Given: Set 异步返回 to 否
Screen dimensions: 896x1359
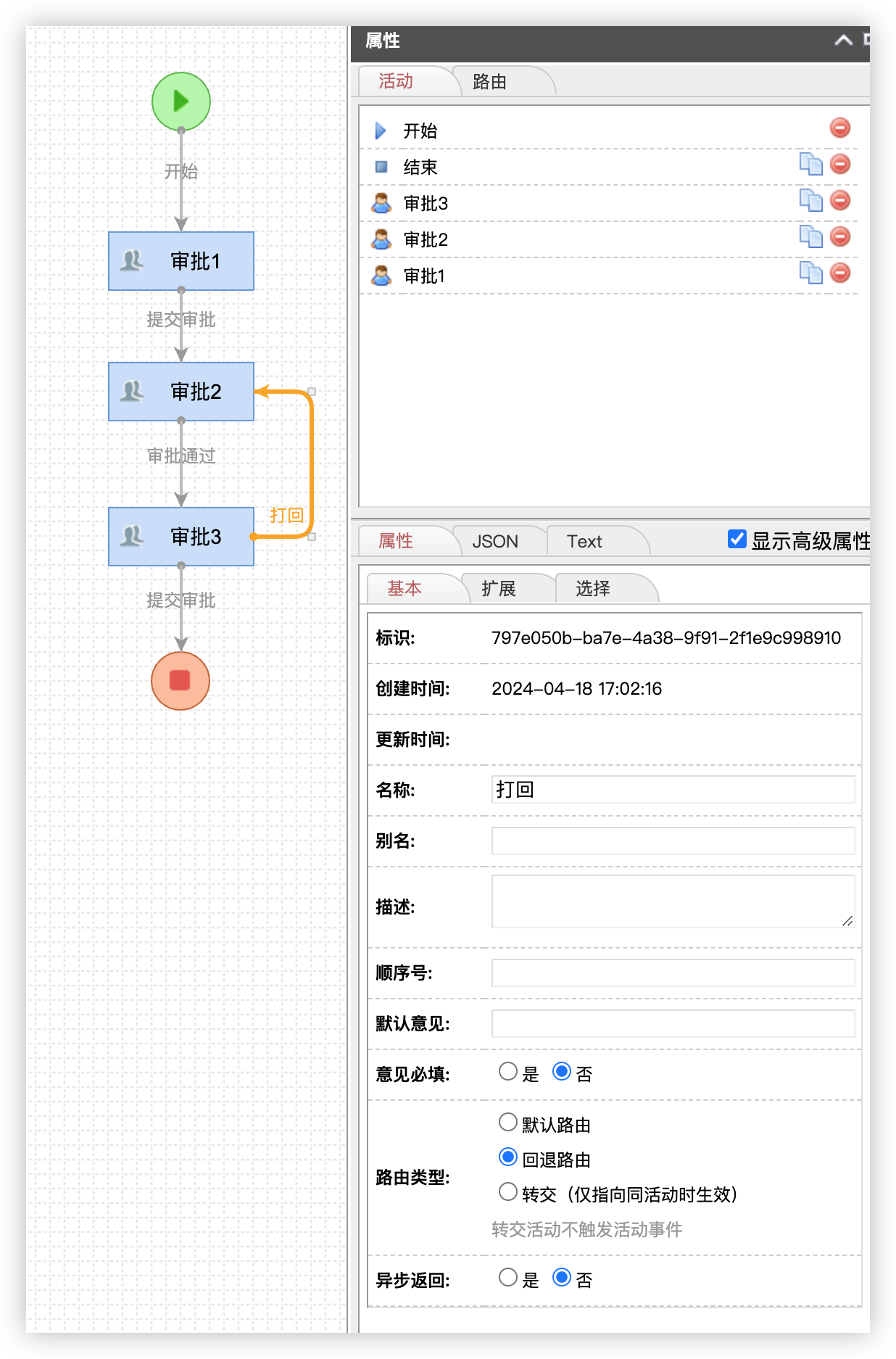Looking at the screenshot, I should (x=562, y=1278).
